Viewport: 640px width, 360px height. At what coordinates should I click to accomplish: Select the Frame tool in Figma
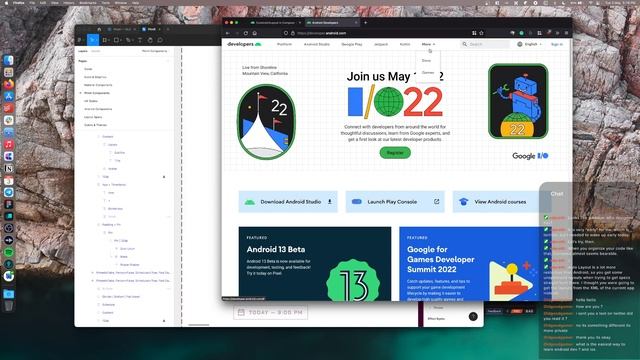click(x=104, y=40)
